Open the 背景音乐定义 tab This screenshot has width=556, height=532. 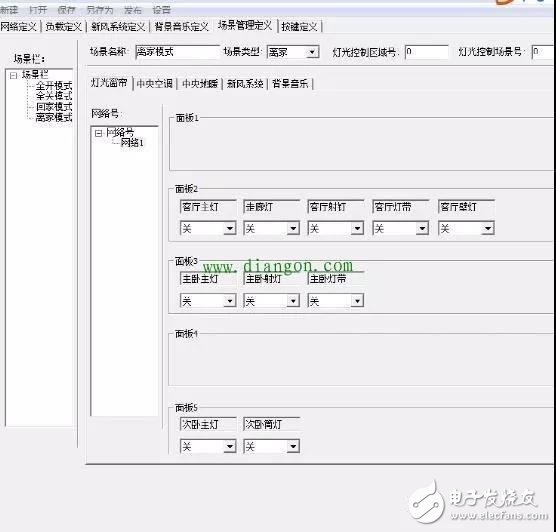182,27
